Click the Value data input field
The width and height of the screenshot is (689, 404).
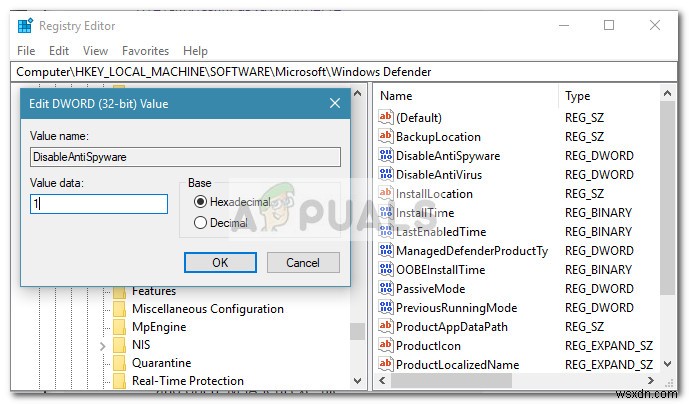(99, 204)
